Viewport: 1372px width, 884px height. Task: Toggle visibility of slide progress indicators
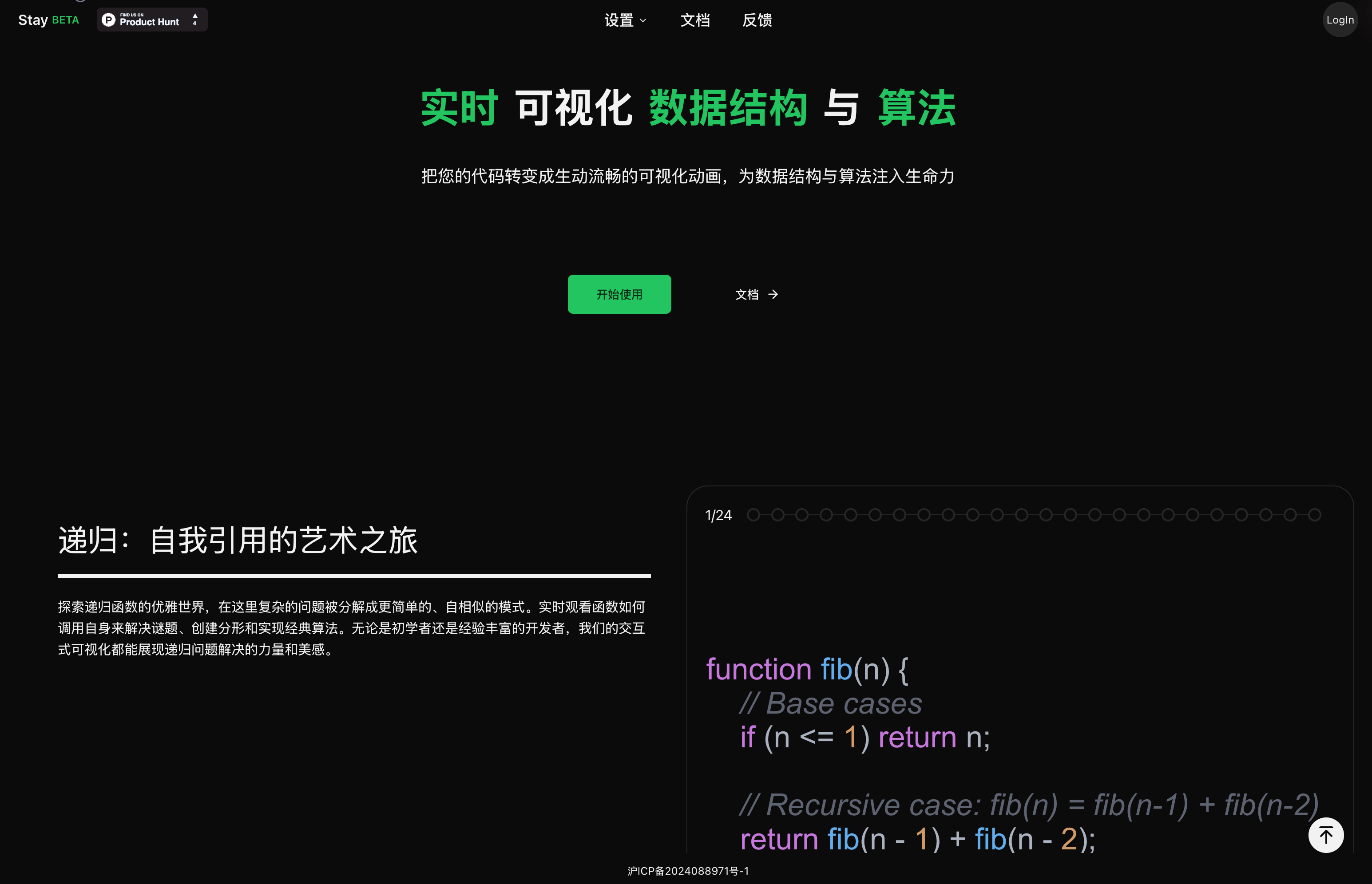pyautogui.click(x=718, y=514)
